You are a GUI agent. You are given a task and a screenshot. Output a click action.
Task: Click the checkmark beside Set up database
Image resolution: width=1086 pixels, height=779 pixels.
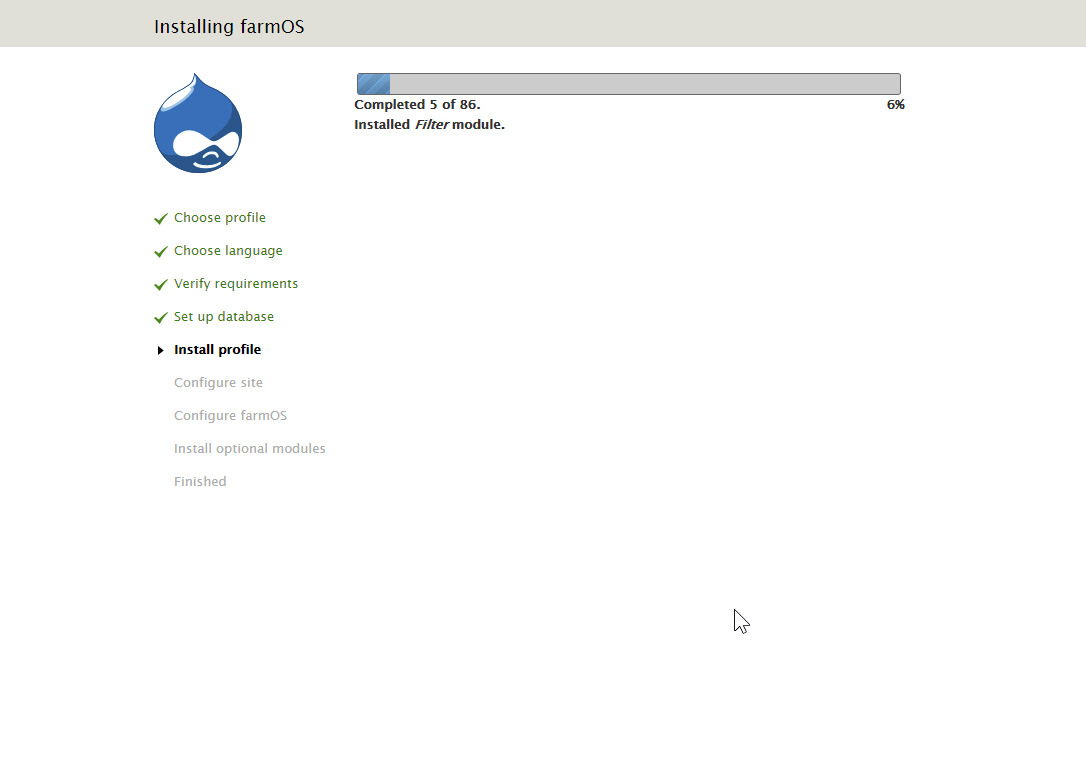161,318
